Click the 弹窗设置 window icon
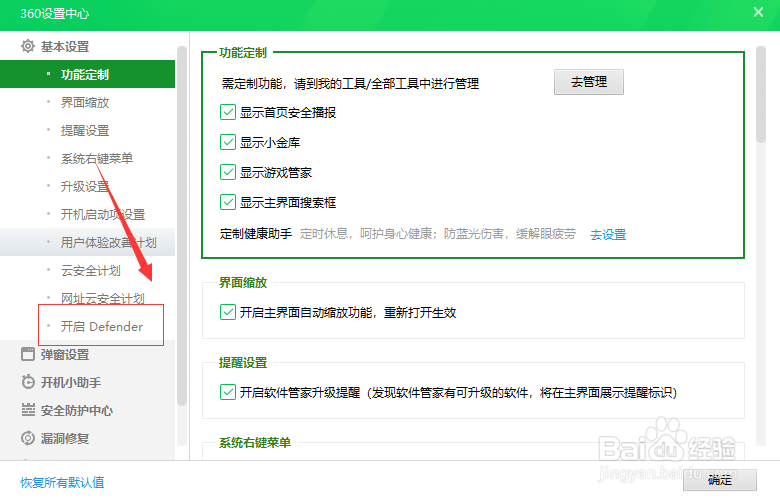The width and height of the screenshot is (780, 500). pyautogui.click(x=28, y=354)
